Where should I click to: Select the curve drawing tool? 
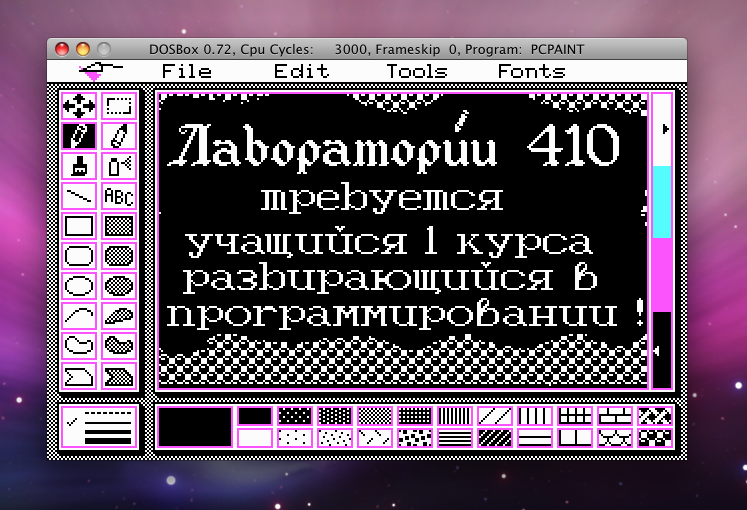(79, 315)
